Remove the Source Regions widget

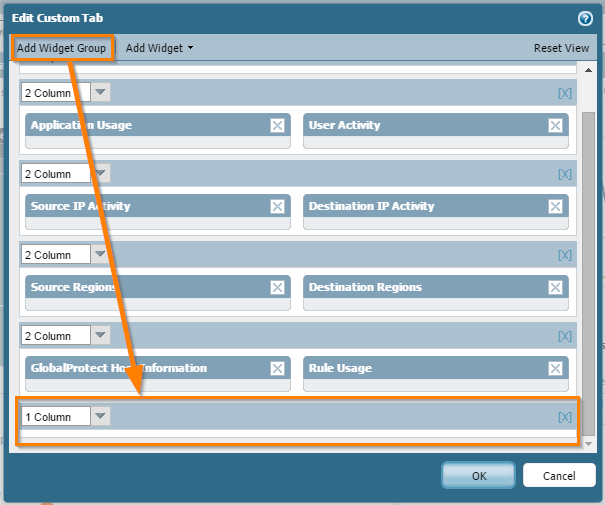coord(277,287)
